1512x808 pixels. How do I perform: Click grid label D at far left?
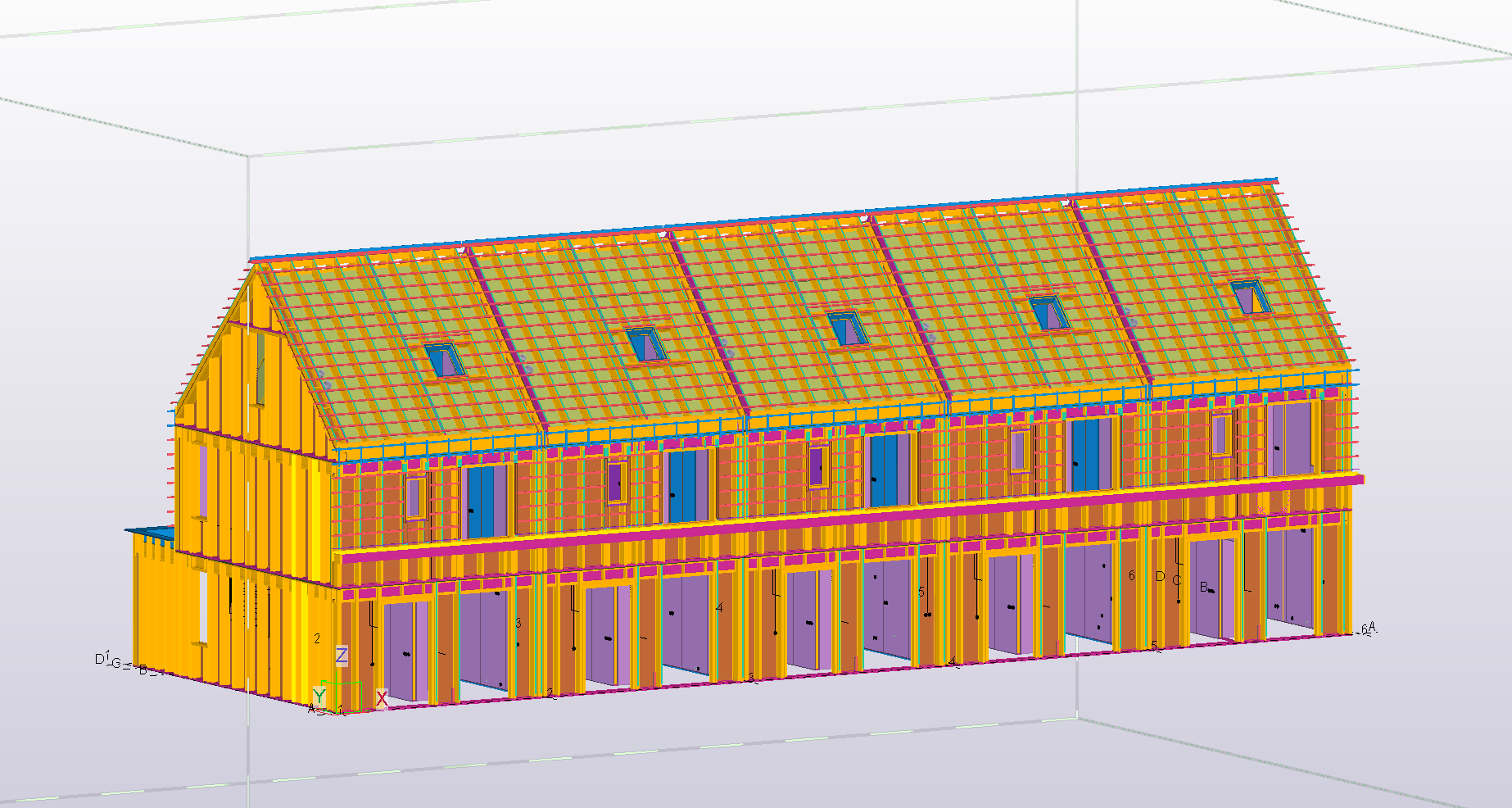100,659
